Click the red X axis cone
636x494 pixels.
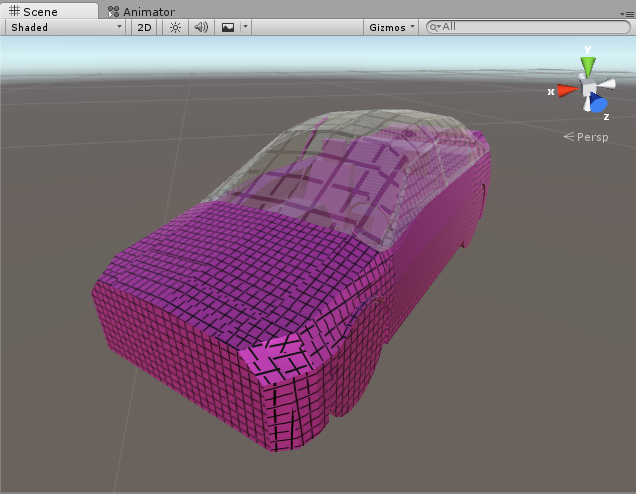567,90
